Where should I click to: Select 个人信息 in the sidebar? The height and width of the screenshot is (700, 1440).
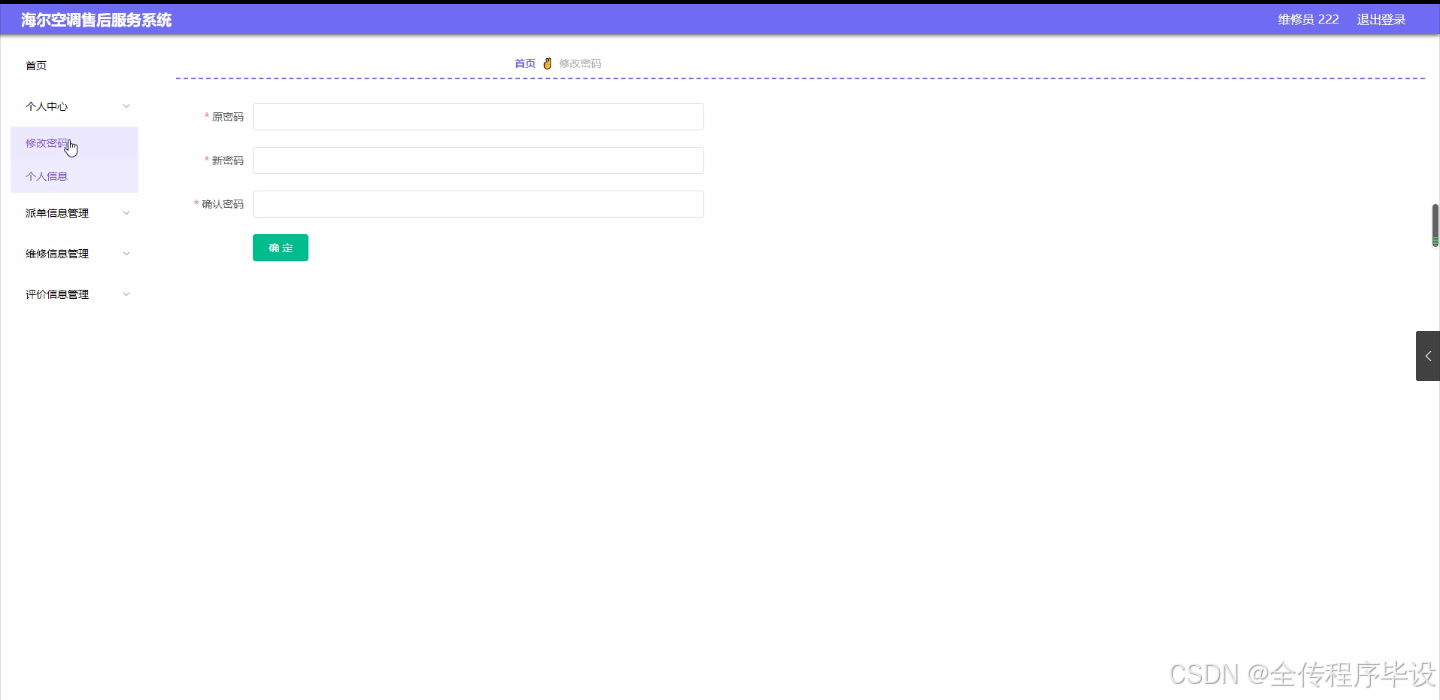coord(74,176)
